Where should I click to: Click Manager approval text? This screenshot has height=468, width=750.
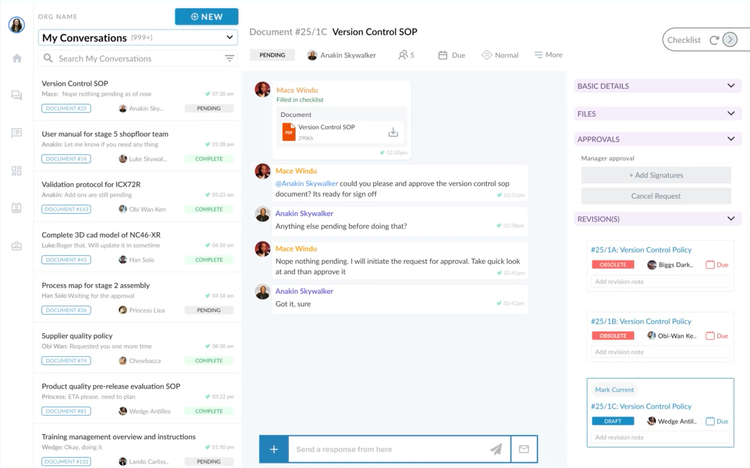[x=607, y=158]
